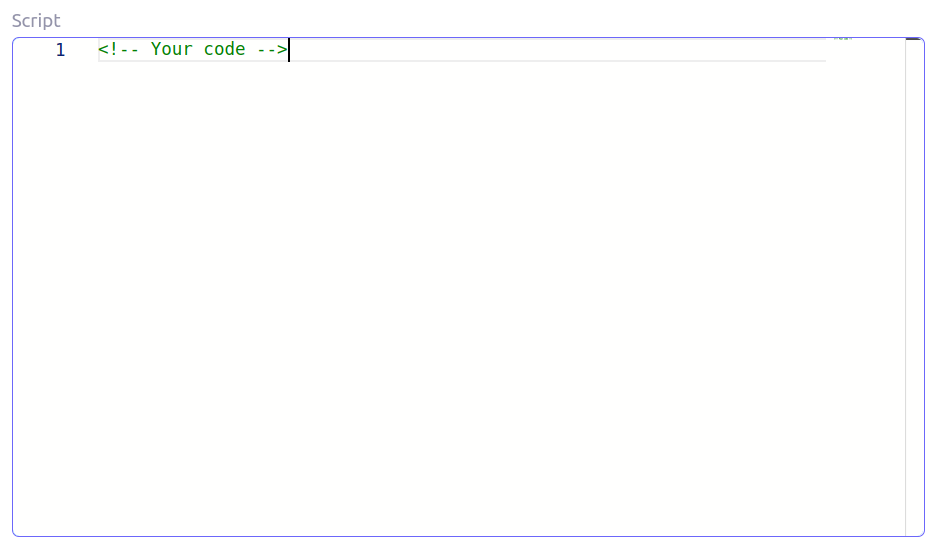Click the top thumb of the vertical scrollbar
Screen dimensions: 935x544
[x=913, y=39]
